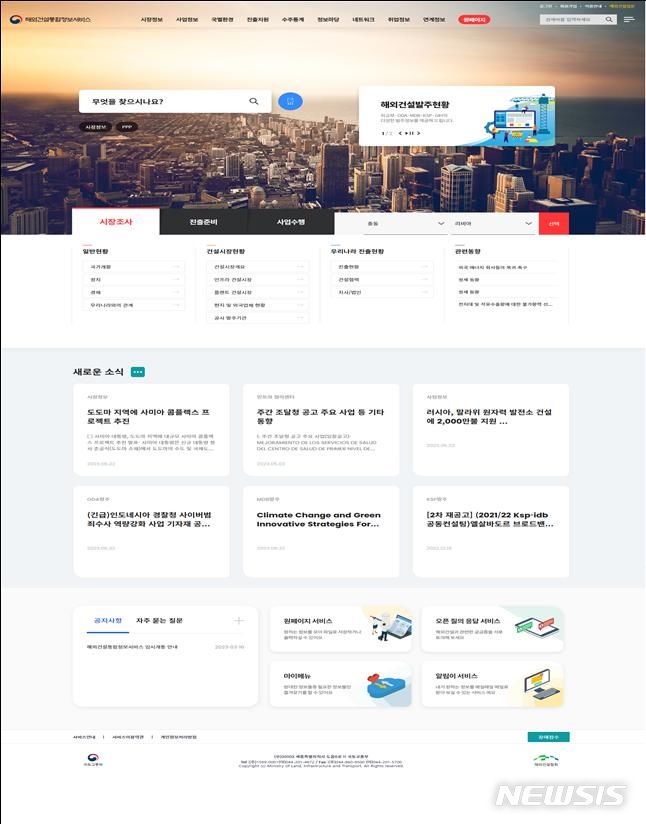Click the 오픈 질의 응답 서비스 illustration
The width and height of the screenshot is (646, 824).
(538, 626)
